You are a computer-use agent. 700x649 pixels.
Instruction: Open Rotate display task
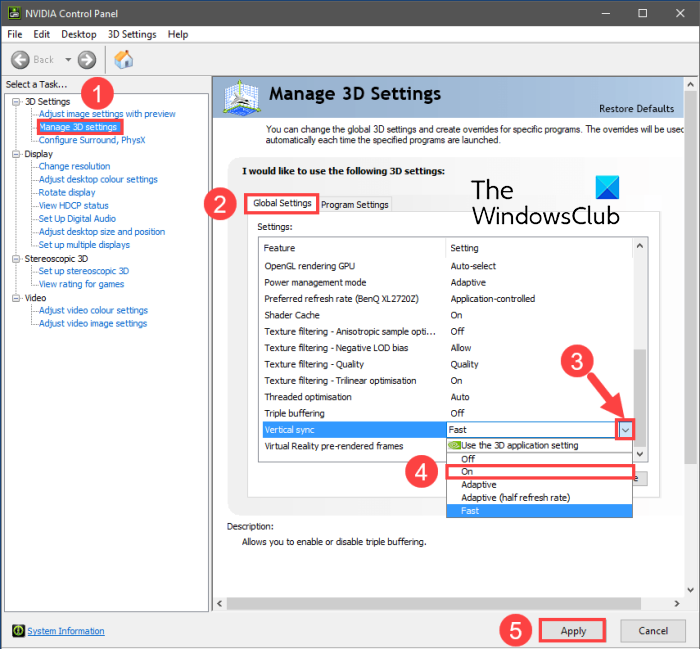(67, 192)
